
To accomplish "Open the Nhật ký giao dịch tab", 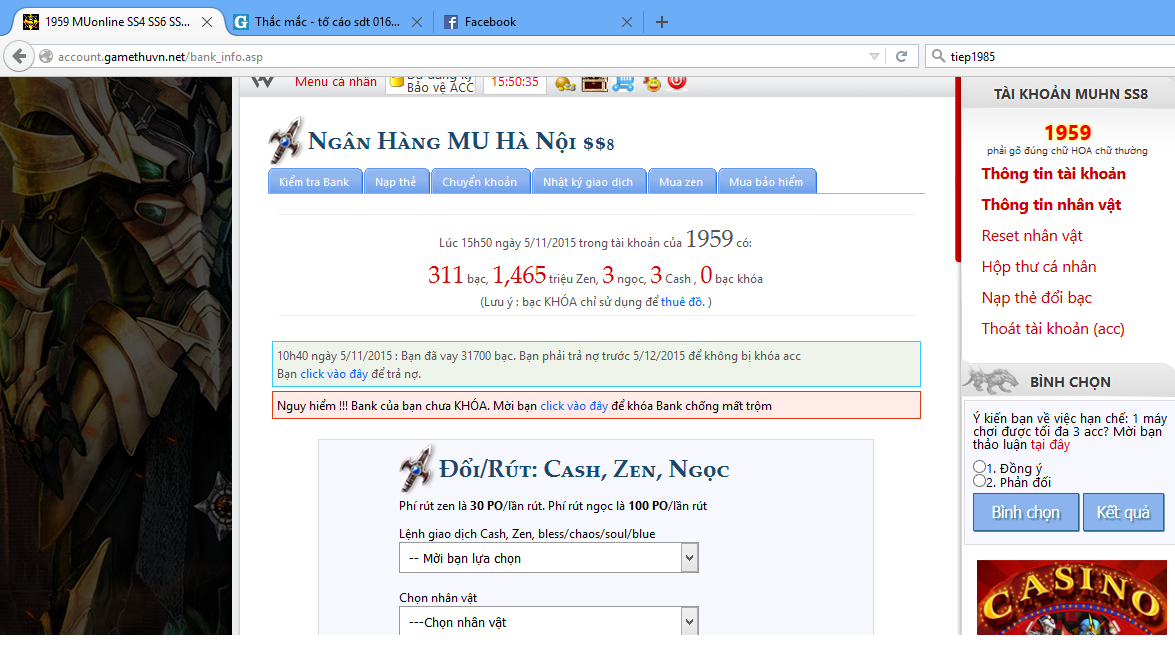I will point(588,181).
